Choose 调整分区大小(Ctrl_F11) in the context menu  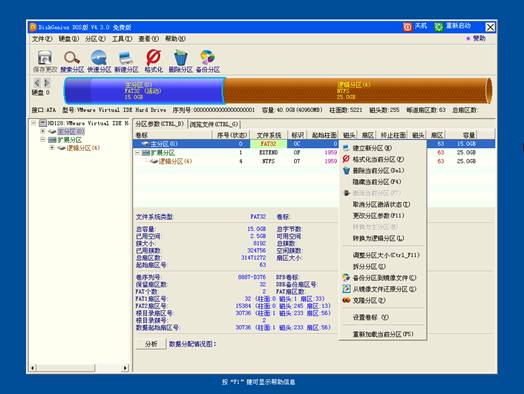[x=383, y=255]
